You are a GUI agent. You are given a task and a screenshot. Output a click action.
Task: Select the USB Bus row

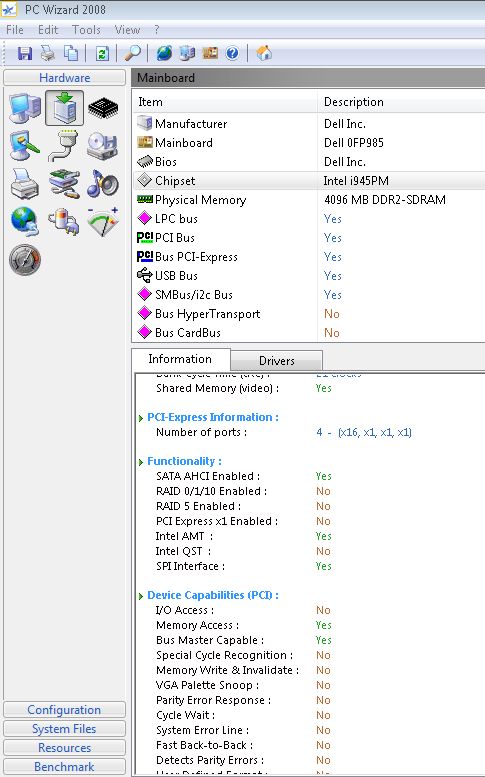point(309,276)
